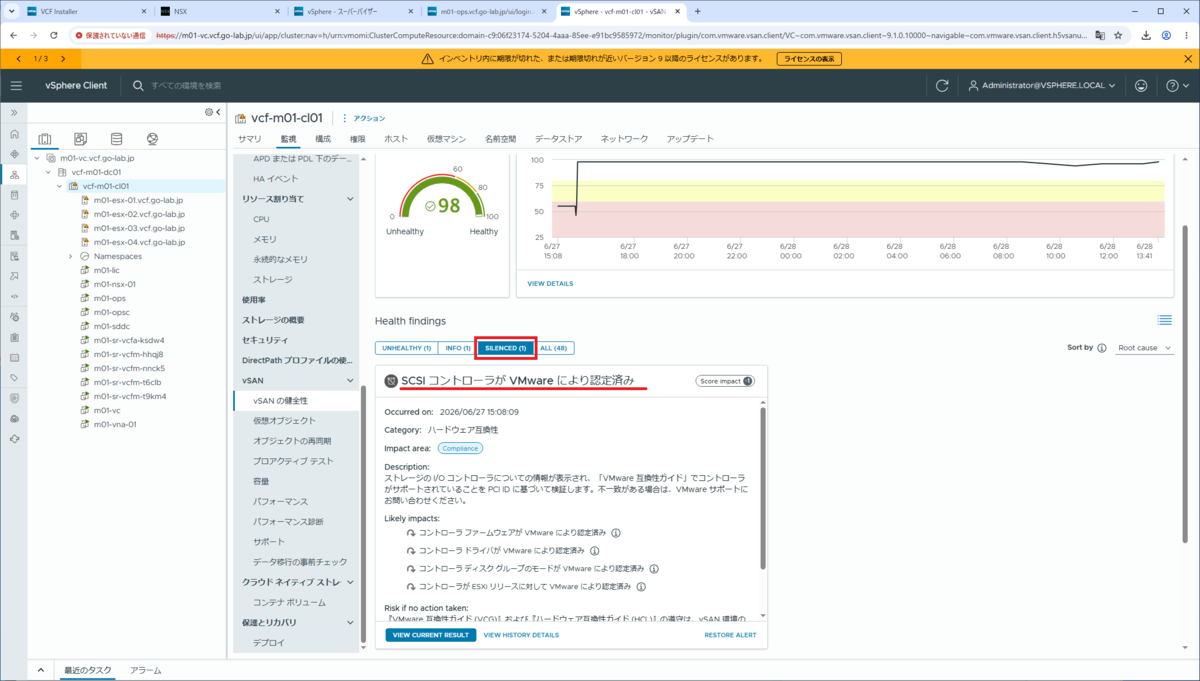Collapse the m01-vc.vcf.go-lab.jp tree node
The height and width of the screenshot is (681, 1200).
coord(37,158)
